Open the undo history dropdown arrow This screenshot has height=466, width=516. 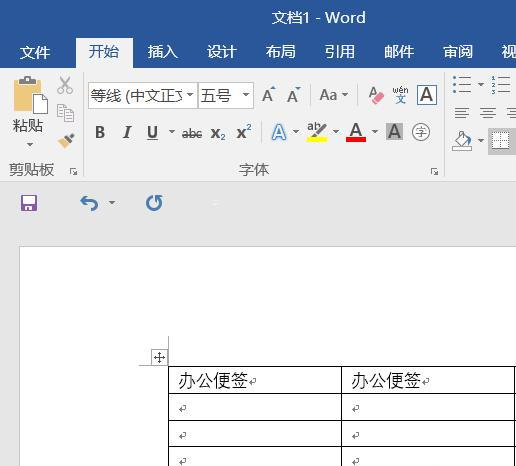112,203
